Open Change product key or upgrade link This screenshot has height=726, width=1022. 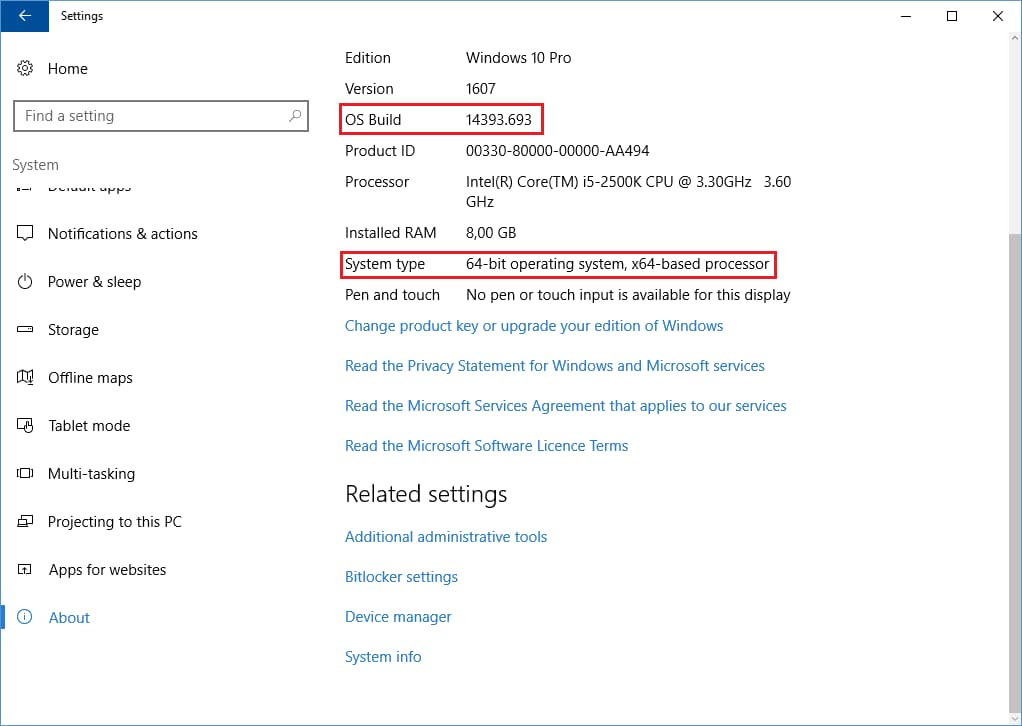(x=534, y=326)
